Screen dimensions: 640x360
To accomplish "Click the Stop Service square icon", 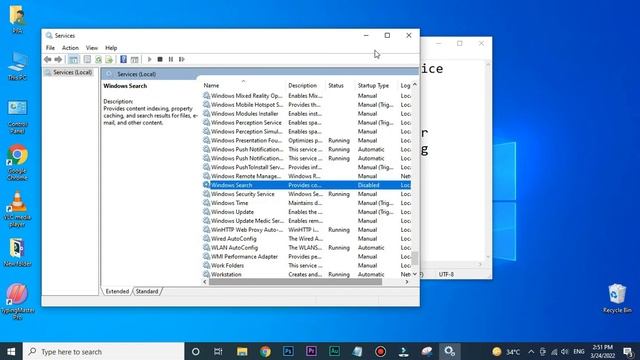I will (160, 60).
